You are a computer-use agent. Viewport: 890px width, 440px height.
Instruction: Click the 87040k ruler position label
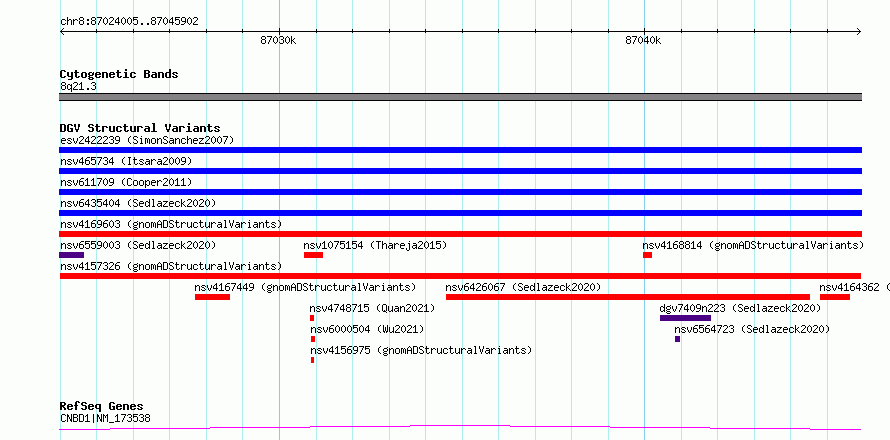click(x=643, y=41)
